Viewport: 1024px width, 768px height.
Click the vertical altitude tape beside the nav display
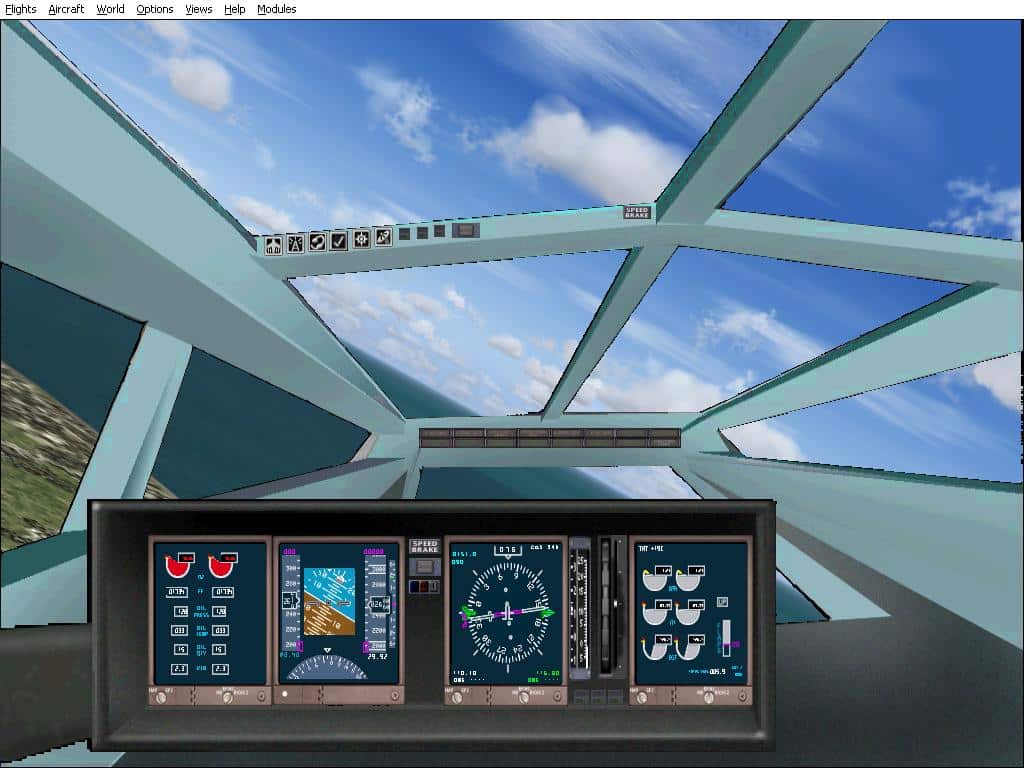pos(578,605)
